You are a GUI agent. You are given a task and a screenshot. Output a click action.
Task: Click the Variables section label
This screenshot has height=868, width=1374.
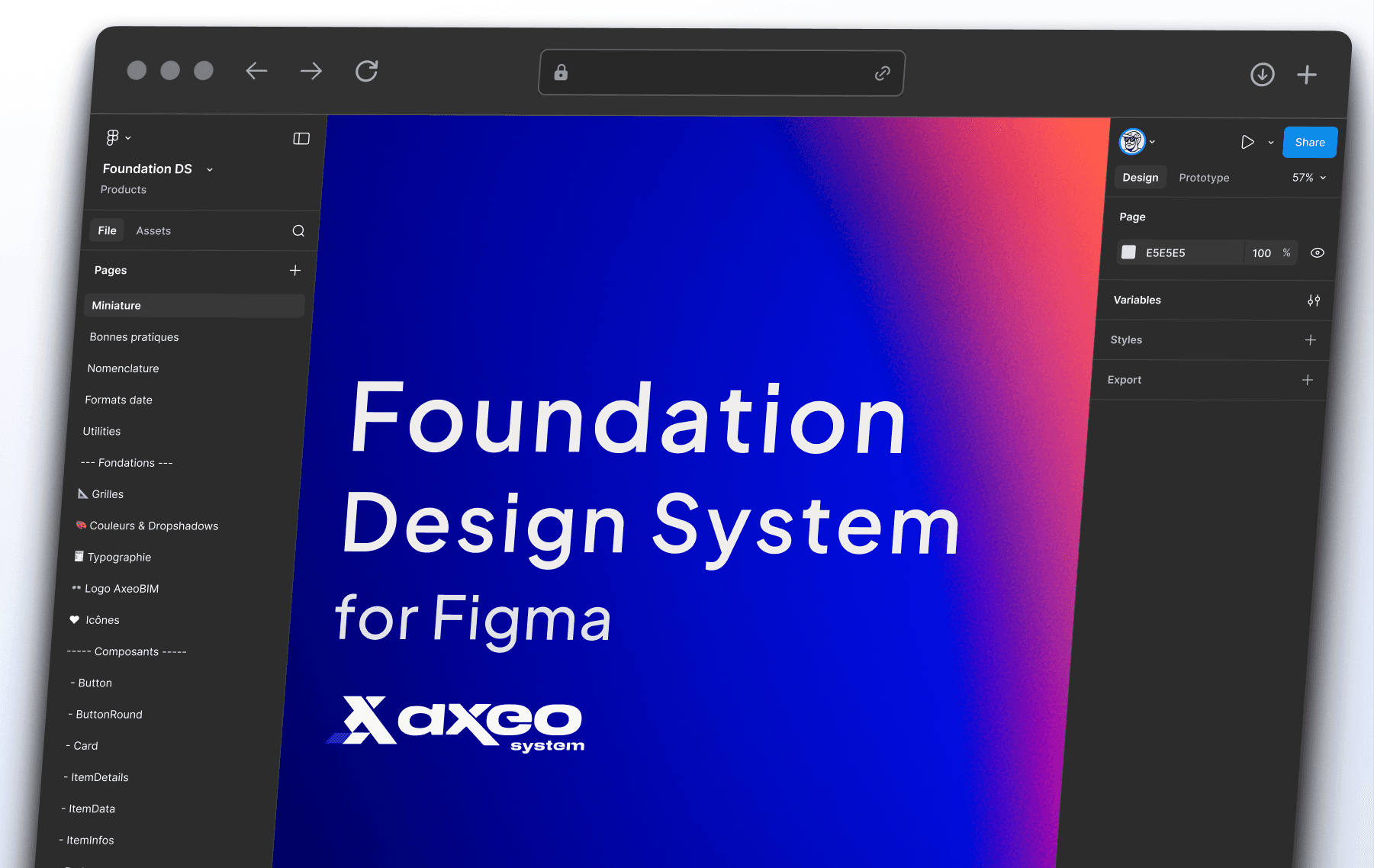[1137, 301]
